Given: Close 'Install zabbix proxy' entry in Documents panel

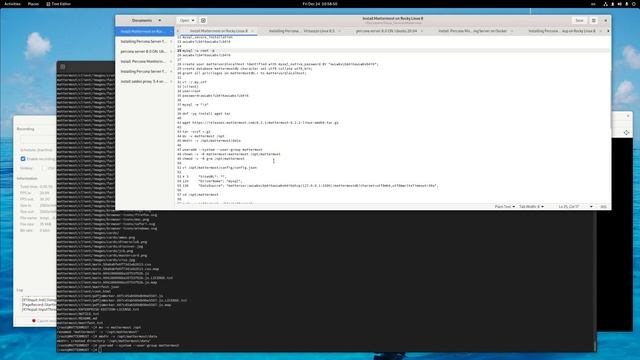Looking at the screenshot, I should click(171, 81).
